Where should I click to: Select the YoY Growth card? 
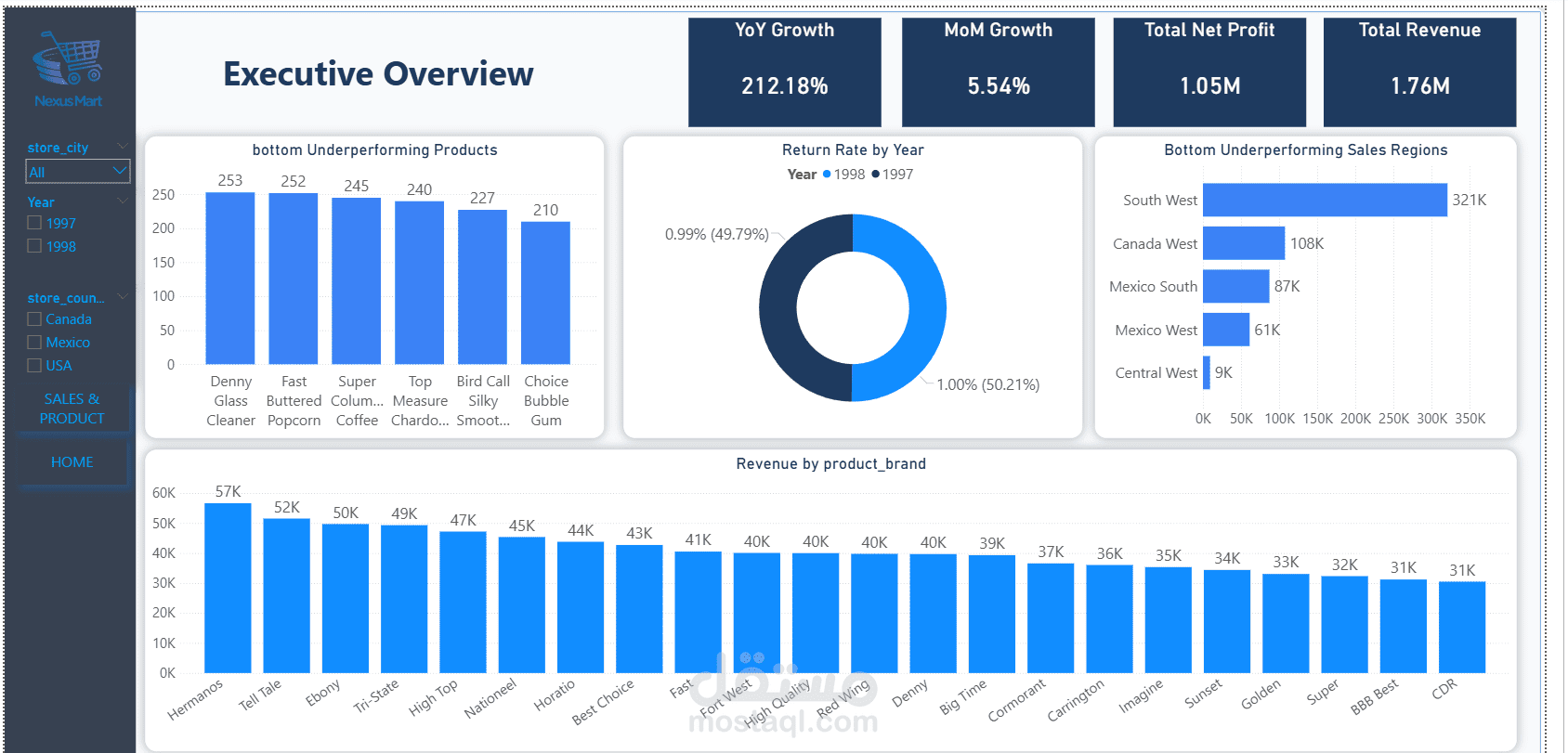[785, 71]
